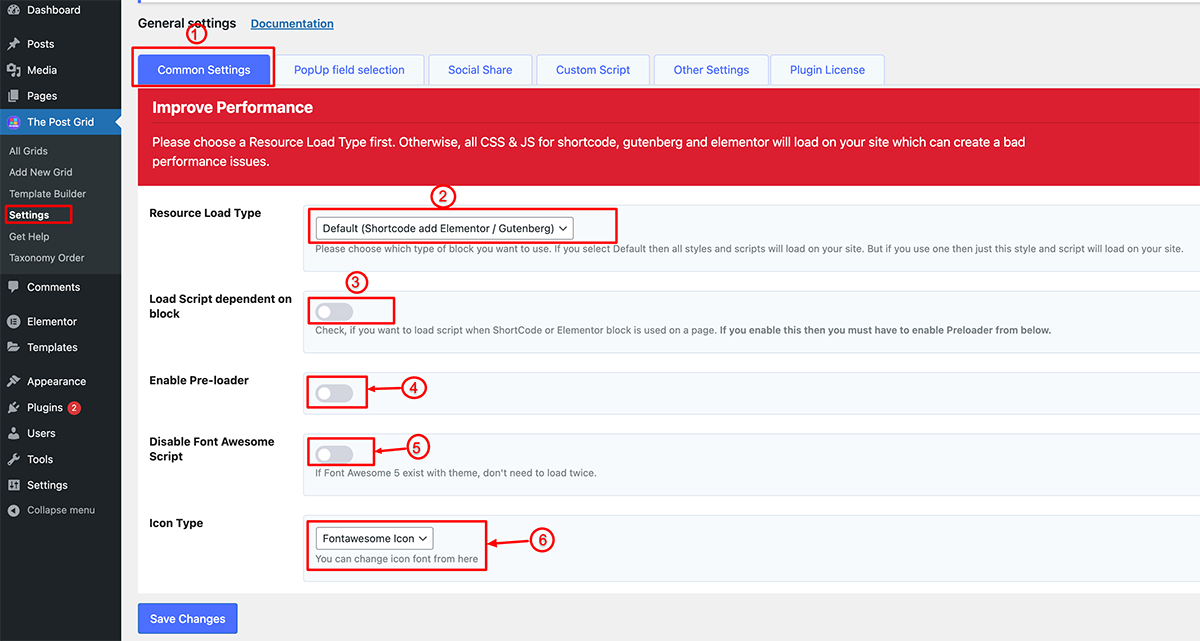Click the Load Script dependent on block label

point(220,306)
